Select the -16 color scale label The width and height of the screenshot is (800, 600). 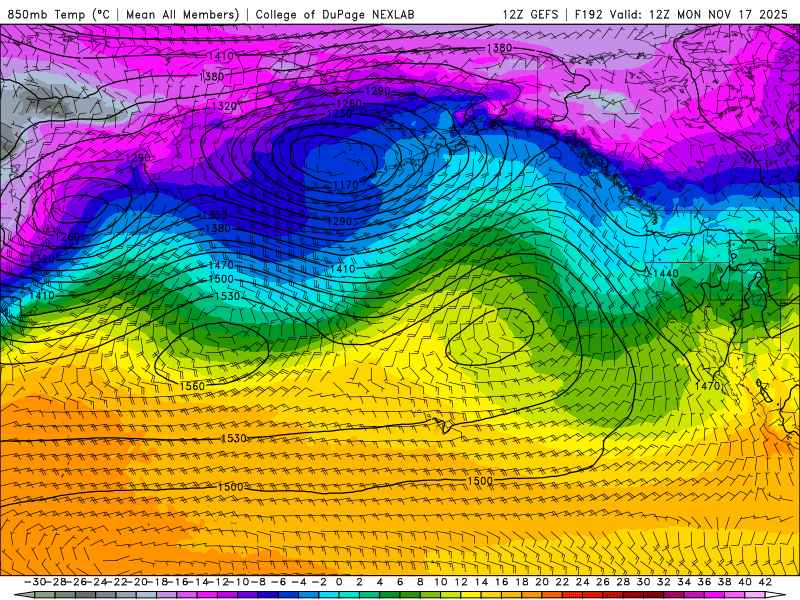click(178, 582)
